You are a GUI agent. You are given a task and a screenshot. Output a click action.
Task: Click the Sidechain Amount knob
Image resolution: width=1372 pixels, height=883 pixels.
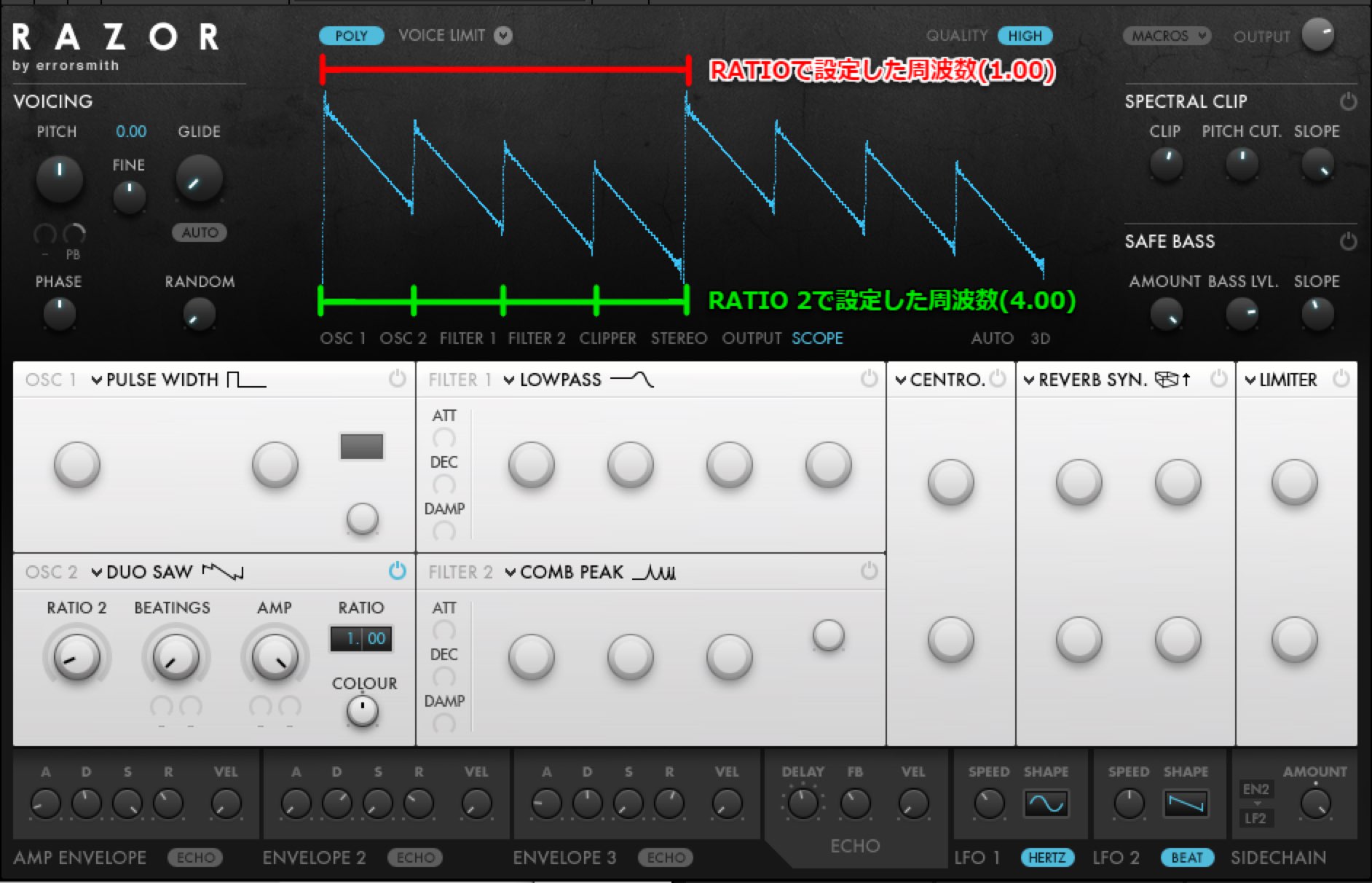(x=1315, y=804)
